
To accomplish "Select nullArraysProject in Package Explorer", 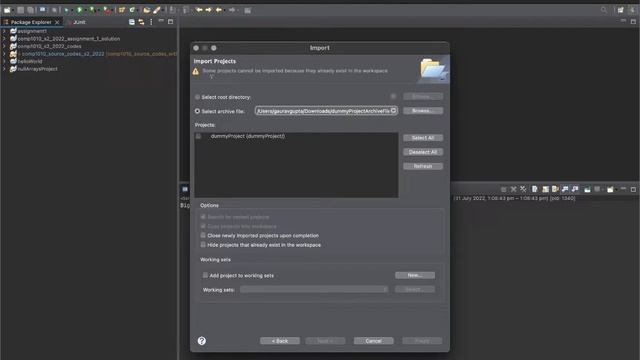I will click(x=38, y=69).
